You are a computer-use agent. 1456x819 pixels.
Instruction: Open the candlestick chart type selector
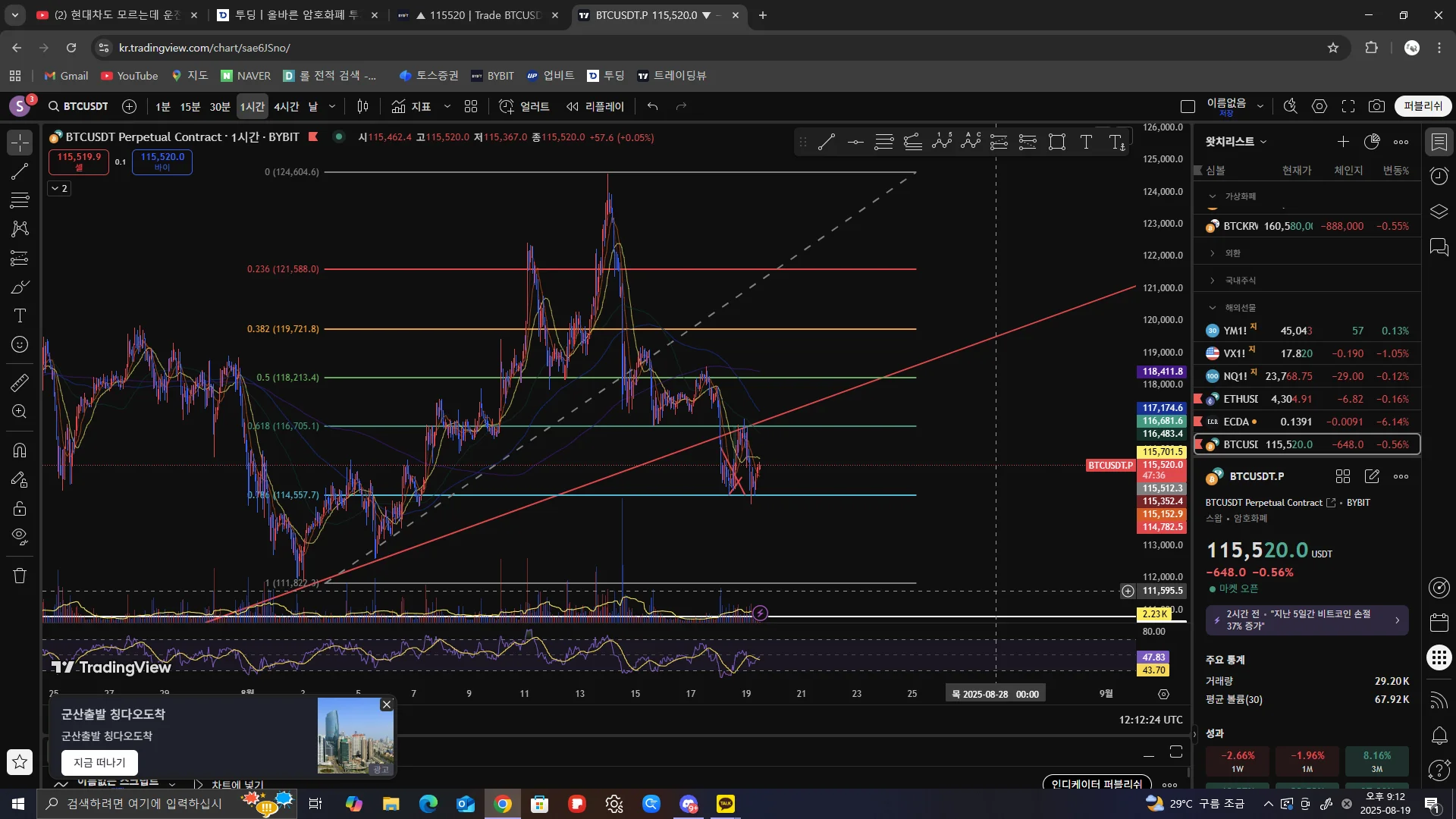pyautogui.click(x=362, y=106)
